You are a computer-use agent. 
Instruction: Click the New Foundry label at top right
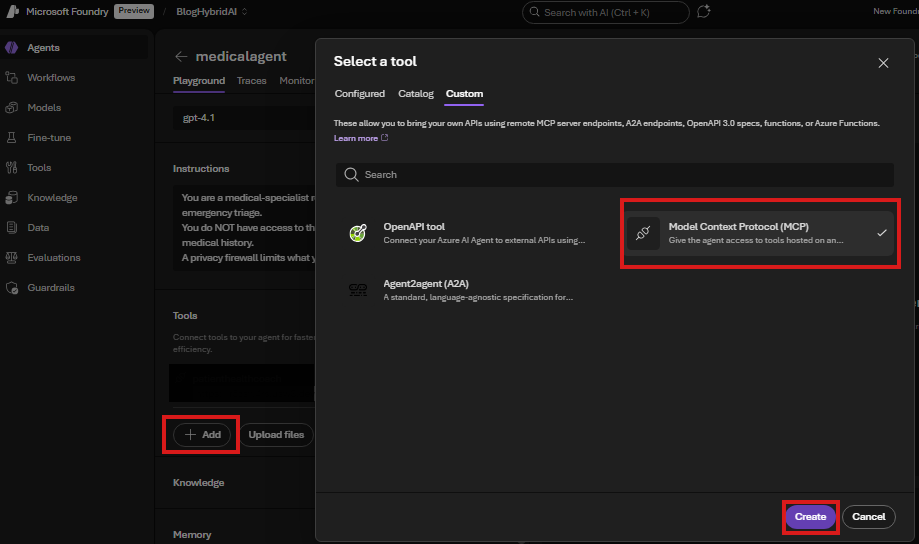click(896, 11)
